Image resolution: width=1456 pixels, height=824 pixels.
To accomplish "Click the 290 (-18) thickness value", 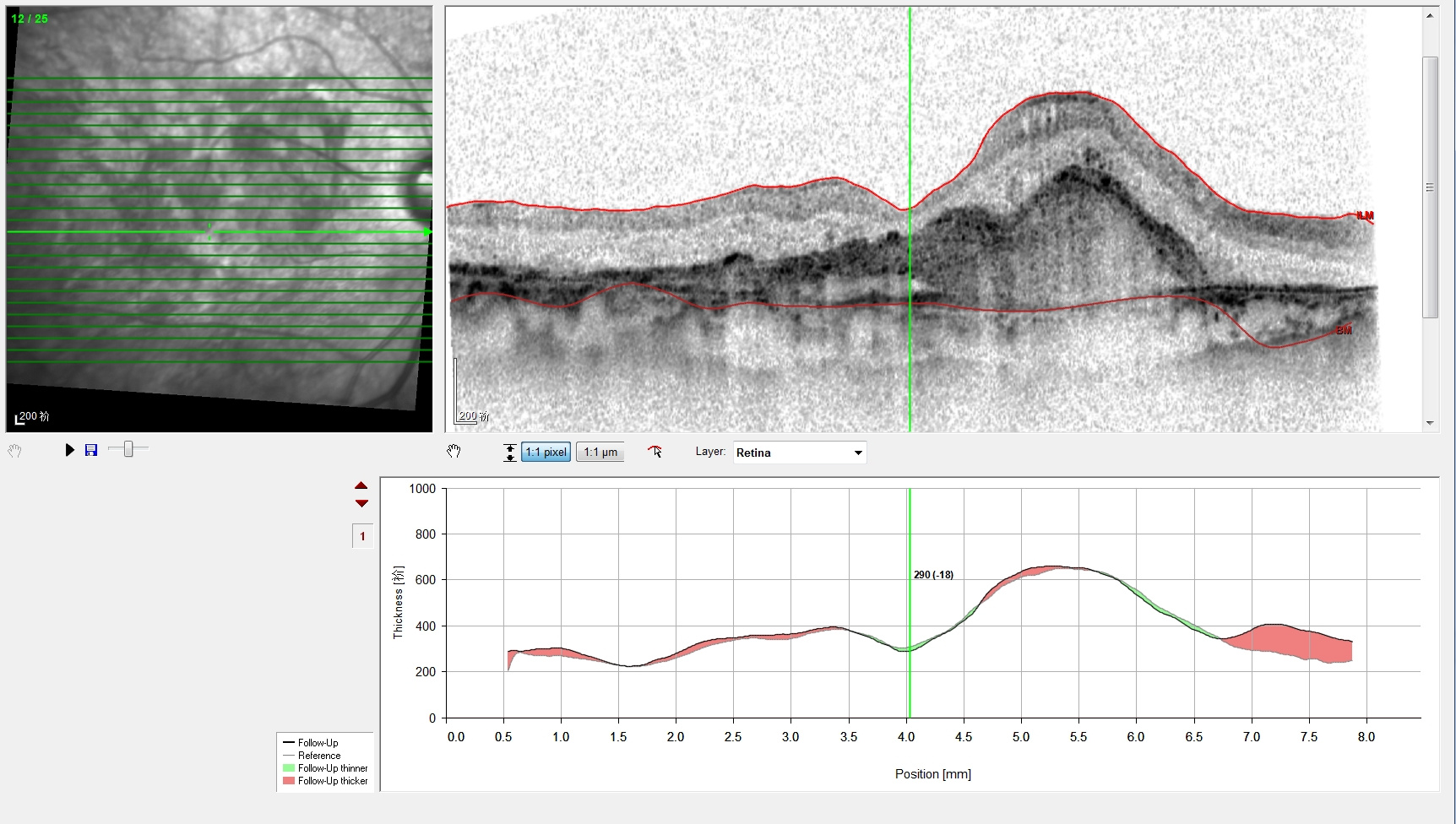I will (933, 575).
